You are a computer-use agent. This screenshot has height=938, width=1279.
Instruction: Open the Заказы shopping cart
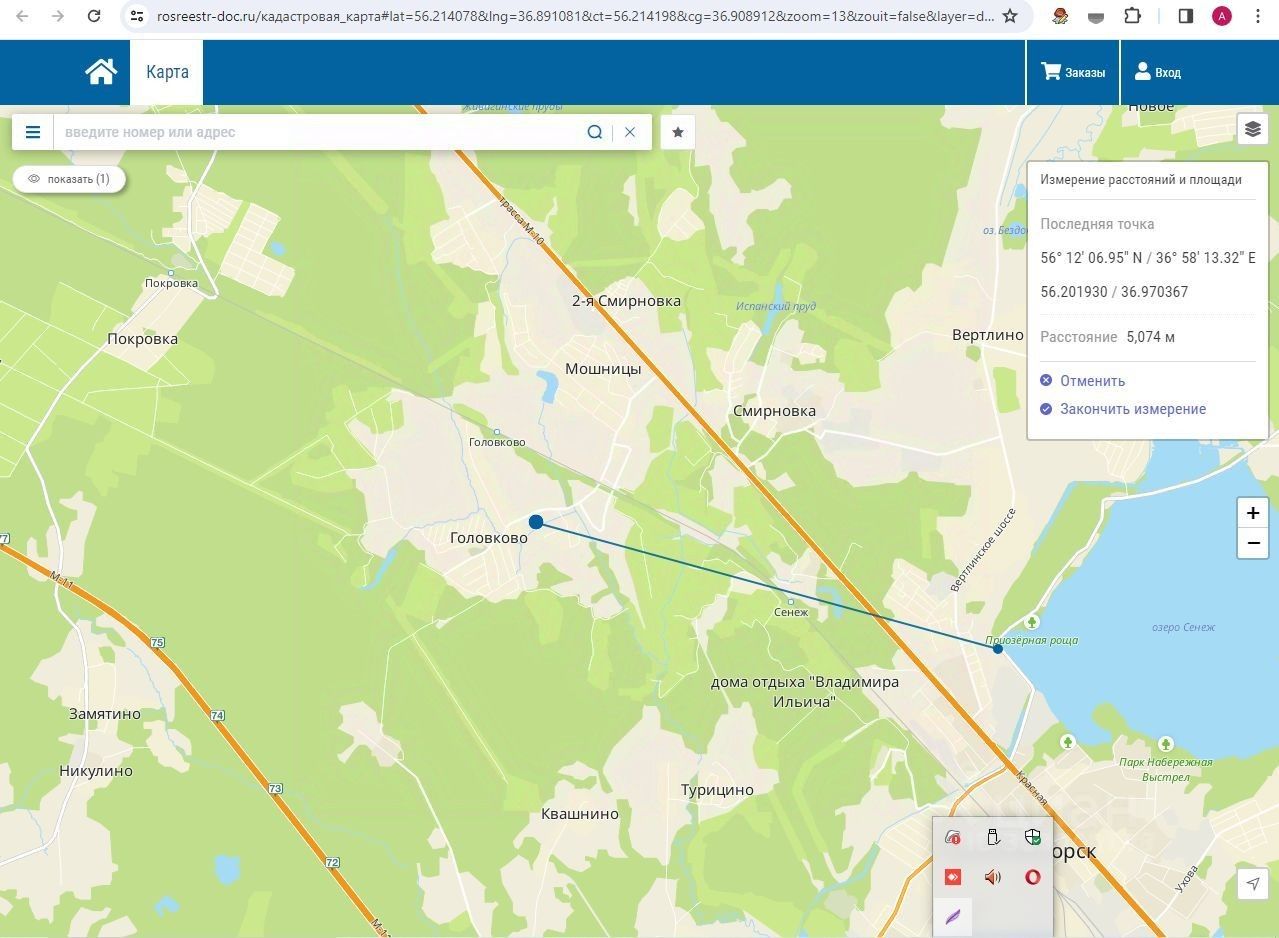click(x=1073, y=72)
